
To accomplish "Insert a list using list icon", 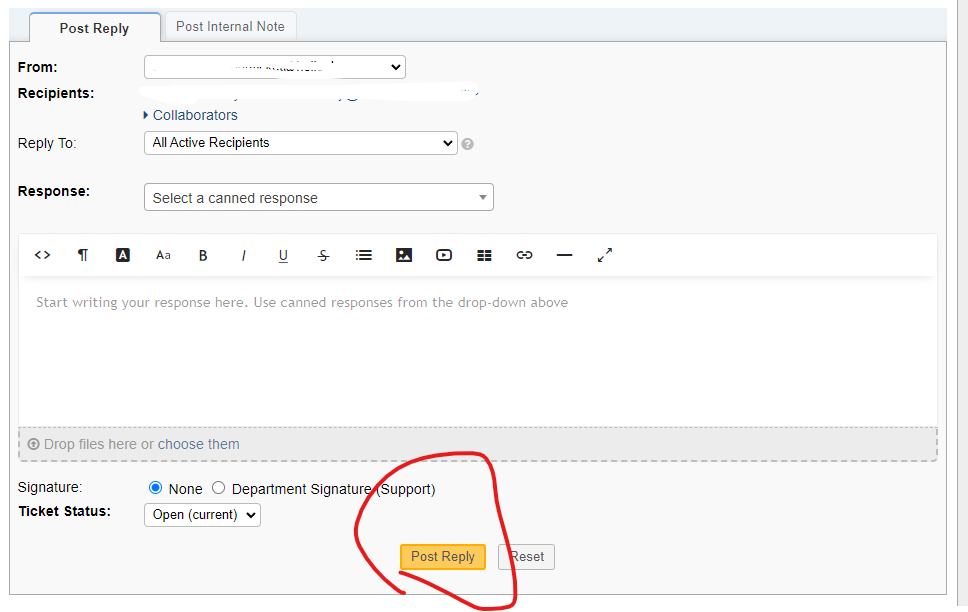I will [x=364, y=255].
